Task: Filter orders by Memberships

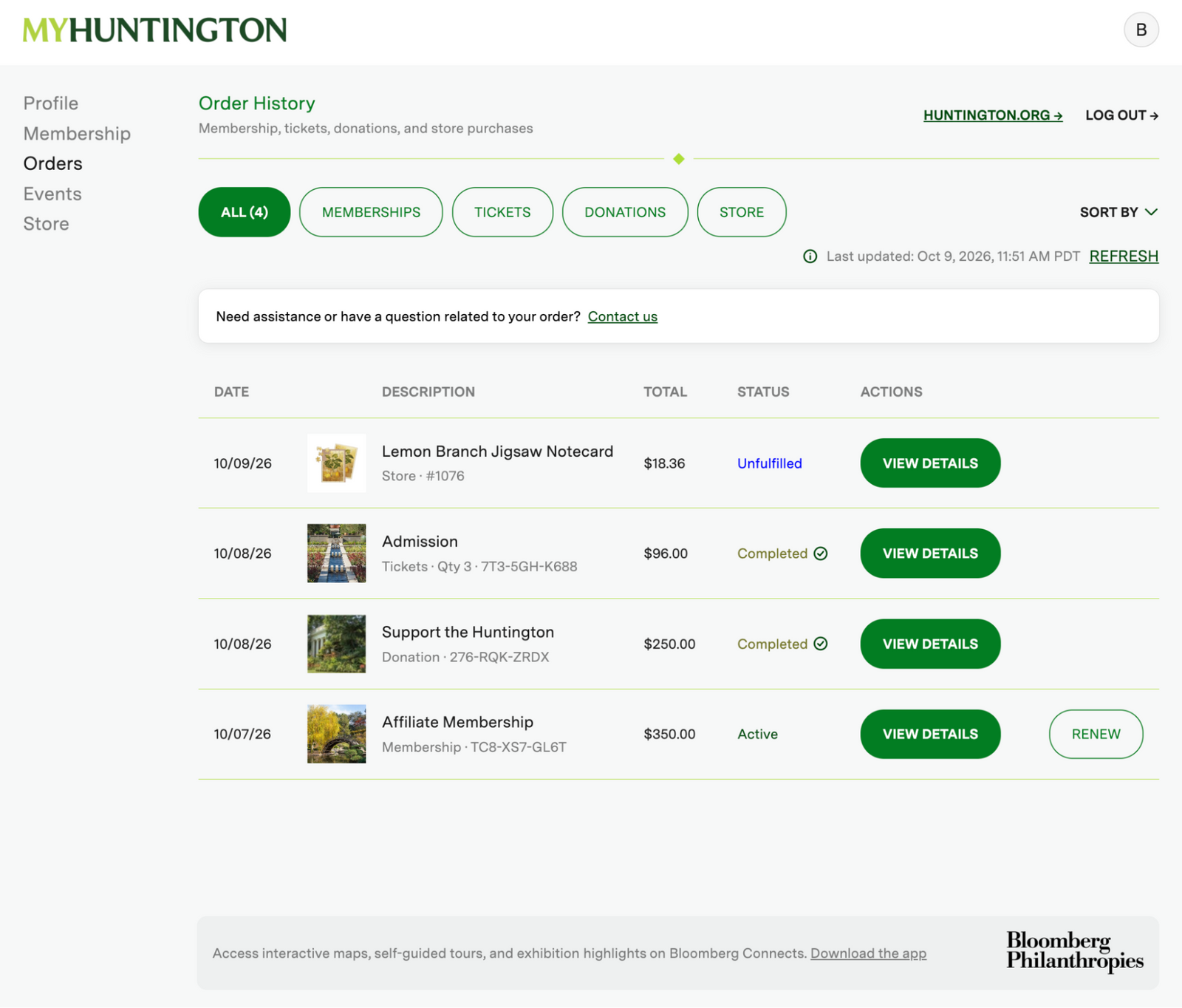Action: 371,212
